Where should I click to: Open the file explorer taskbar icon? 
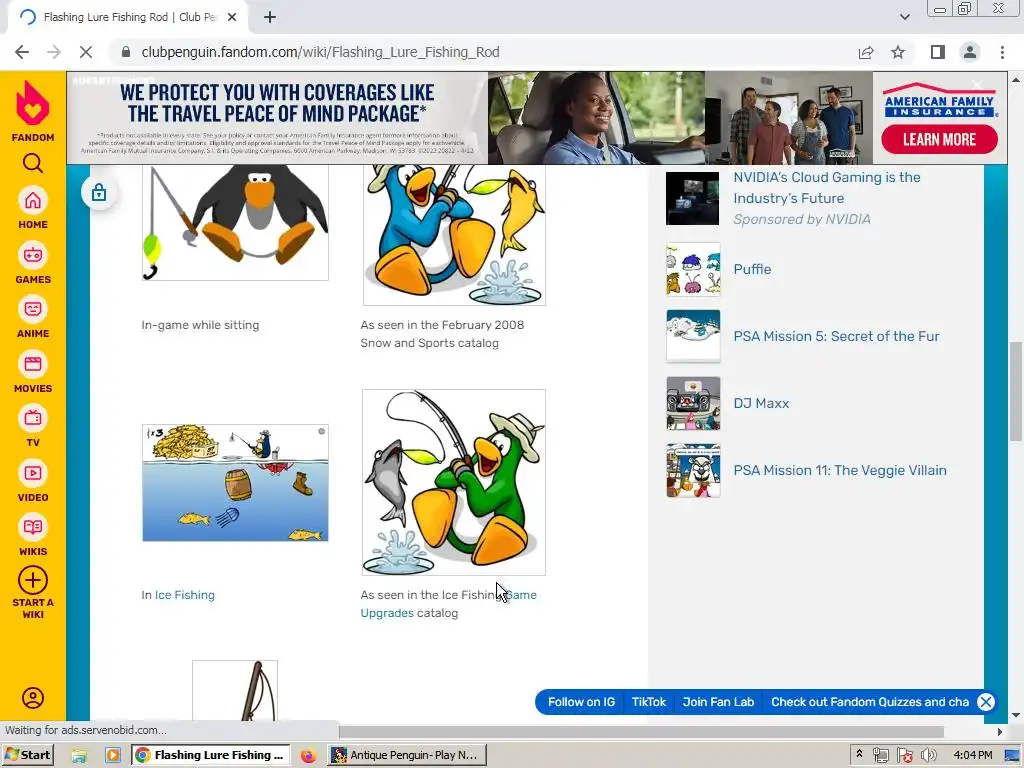[79, 756]
